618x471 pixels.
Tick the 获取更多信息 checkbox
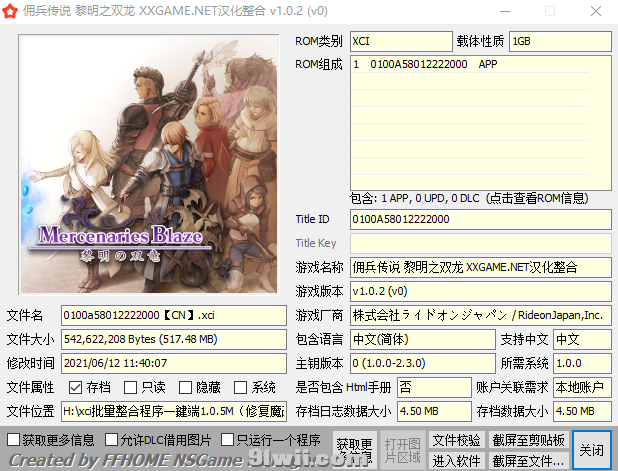point(13,440)
